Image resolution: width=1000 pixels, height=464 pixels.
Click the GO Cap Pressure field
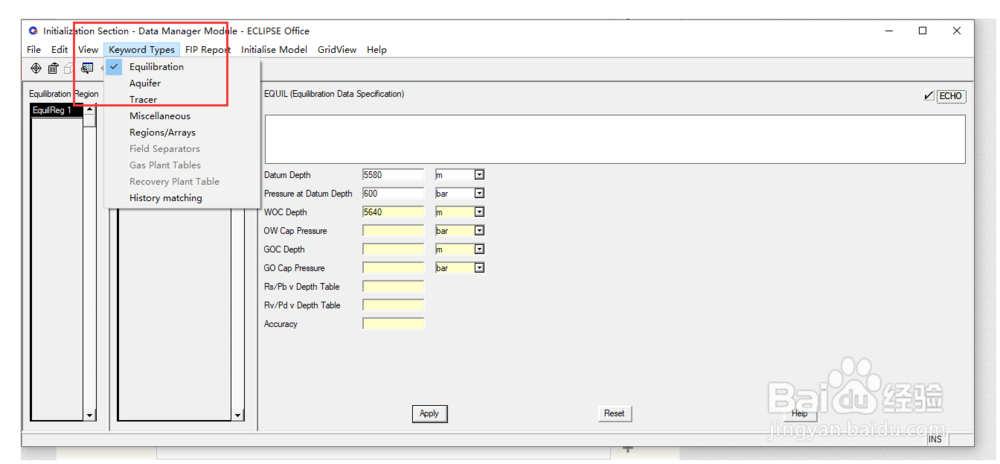[393, 268]
